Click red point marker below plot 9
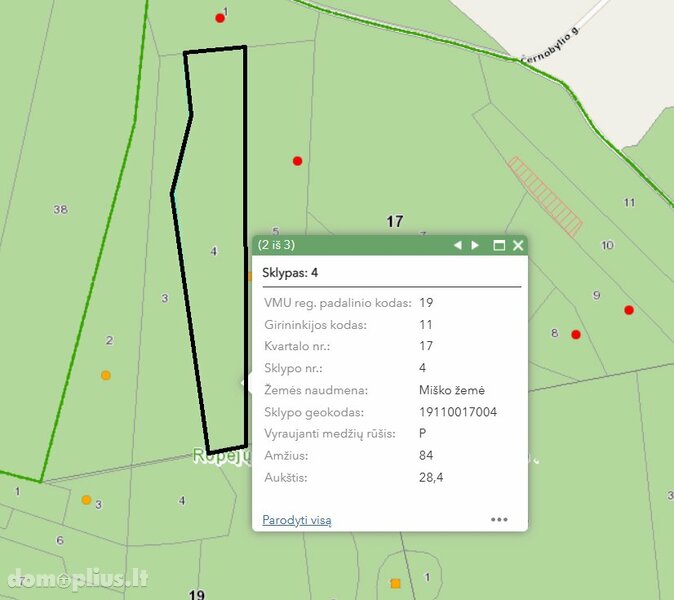 [629, 310]
